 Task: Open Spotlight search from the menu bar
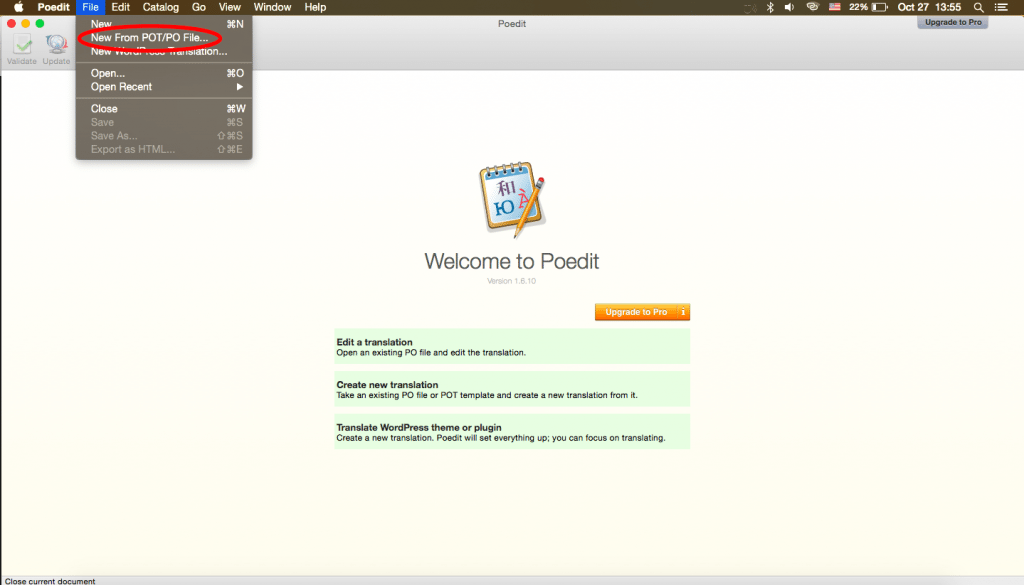[x=977, y=7]
